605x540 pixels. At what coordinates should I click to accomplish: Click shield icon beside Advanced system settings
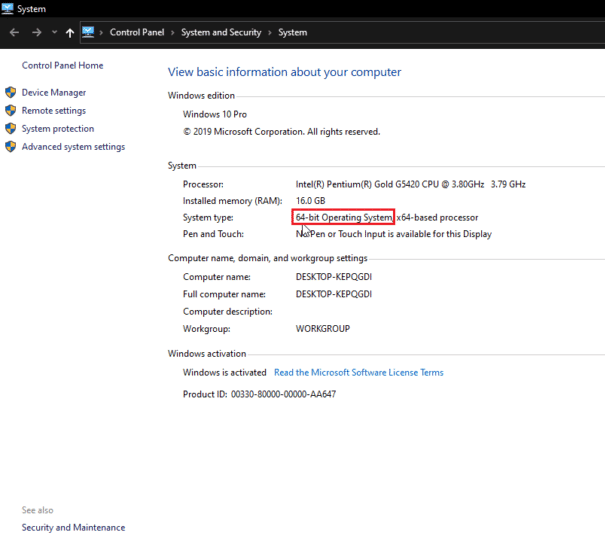(10, 147)
